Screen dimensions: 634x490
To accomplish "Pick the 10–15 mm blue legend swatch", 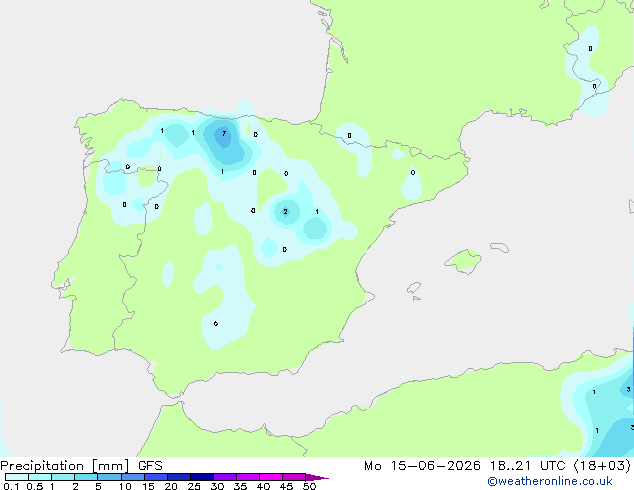I will tap(132, 477).
